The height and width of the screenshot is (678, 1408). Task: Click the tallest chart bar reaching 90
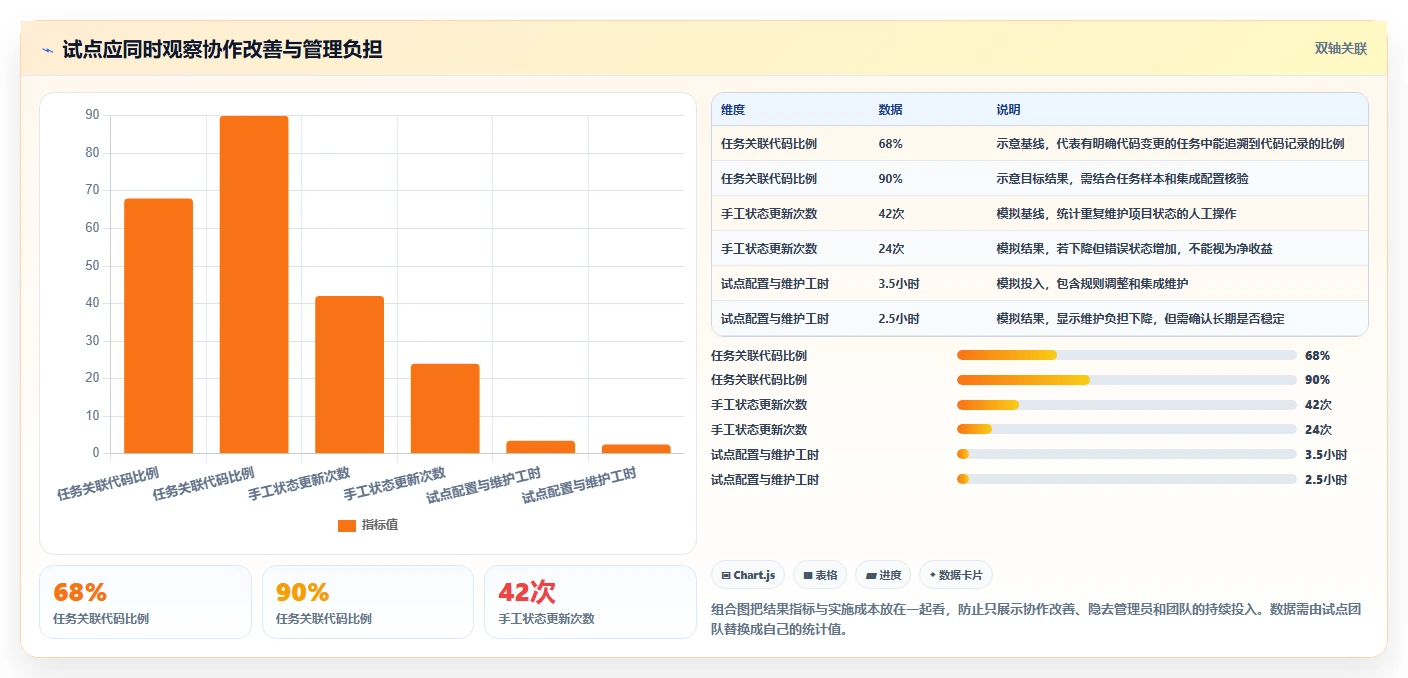[x=254, y=285]
